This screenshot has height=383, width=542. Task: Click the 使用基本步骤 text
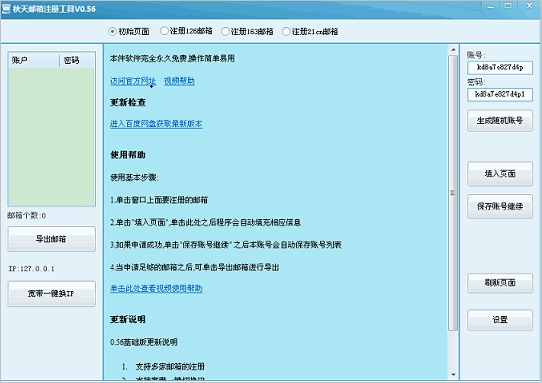134,177
